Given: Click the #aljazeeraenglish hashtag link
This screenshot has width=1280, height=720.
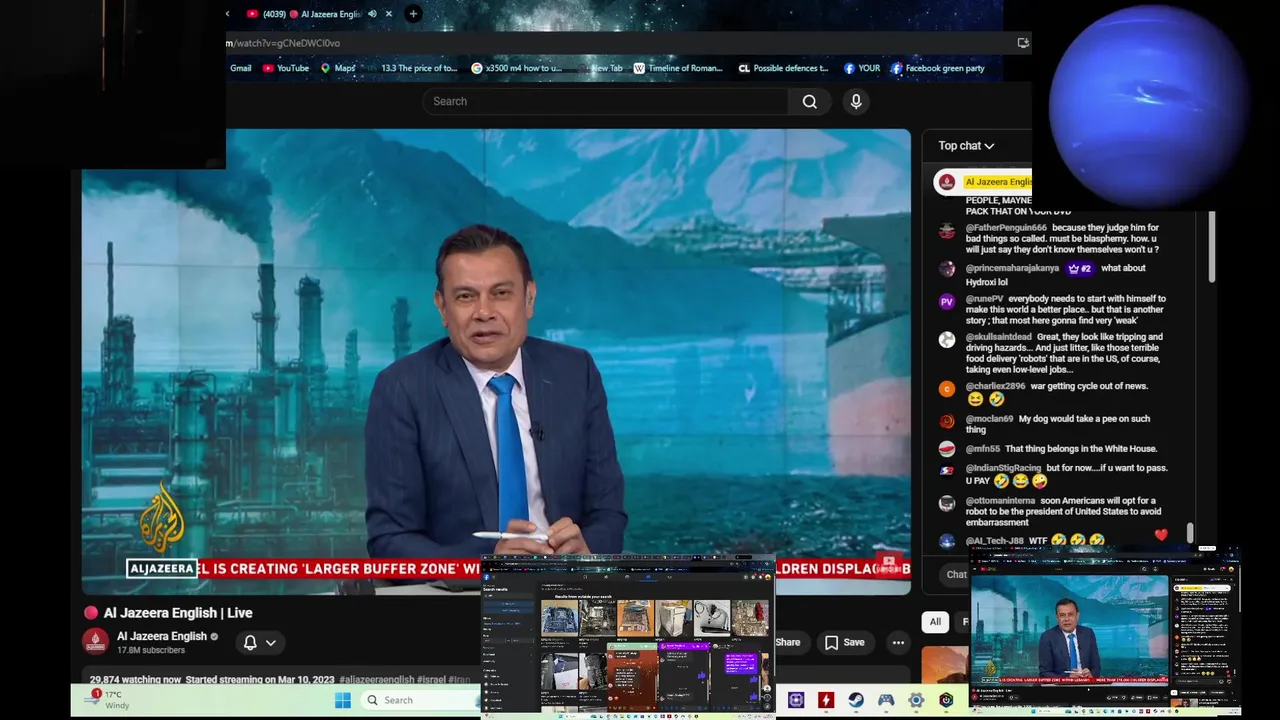Looking at the screenshot, I should (376, 680).
